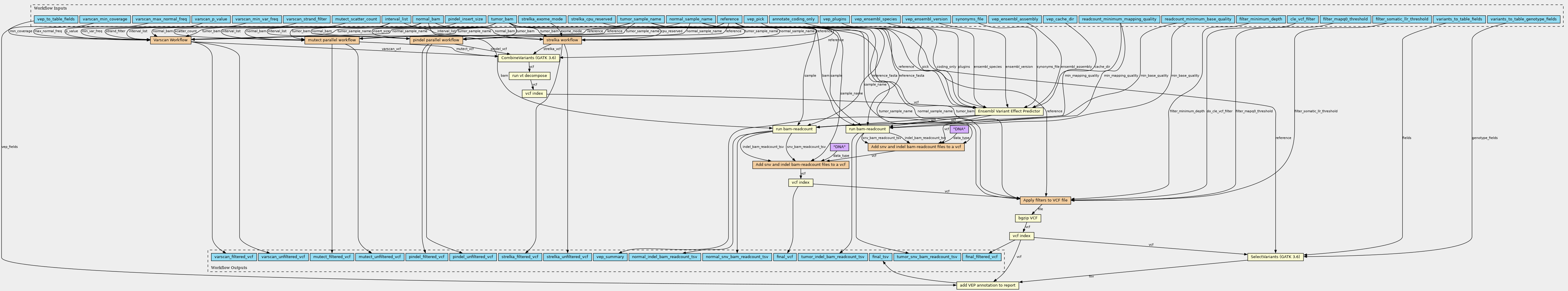Screen dimensions: 1568x291
Task: Click the mutect_unfiltered_vcf output node
Action: pos(380,257)
